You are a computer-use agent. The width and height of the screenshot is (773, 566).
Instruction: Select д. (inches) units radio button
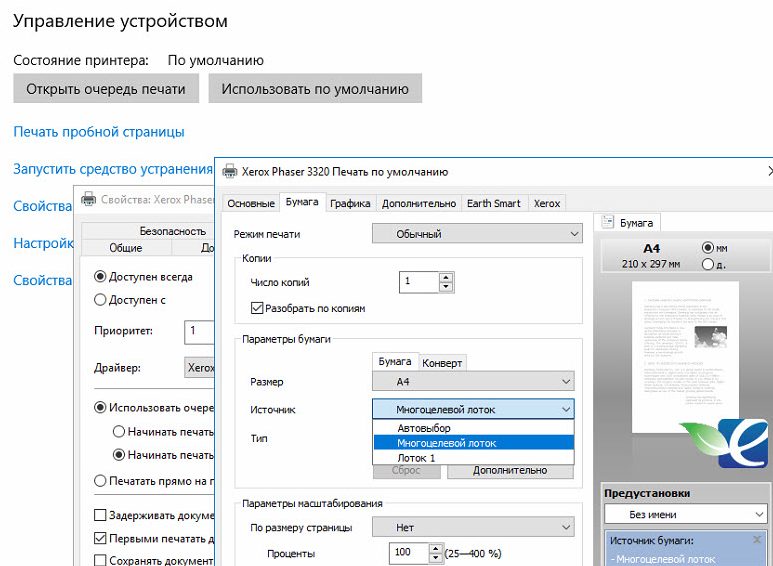(x=707, y=264)
